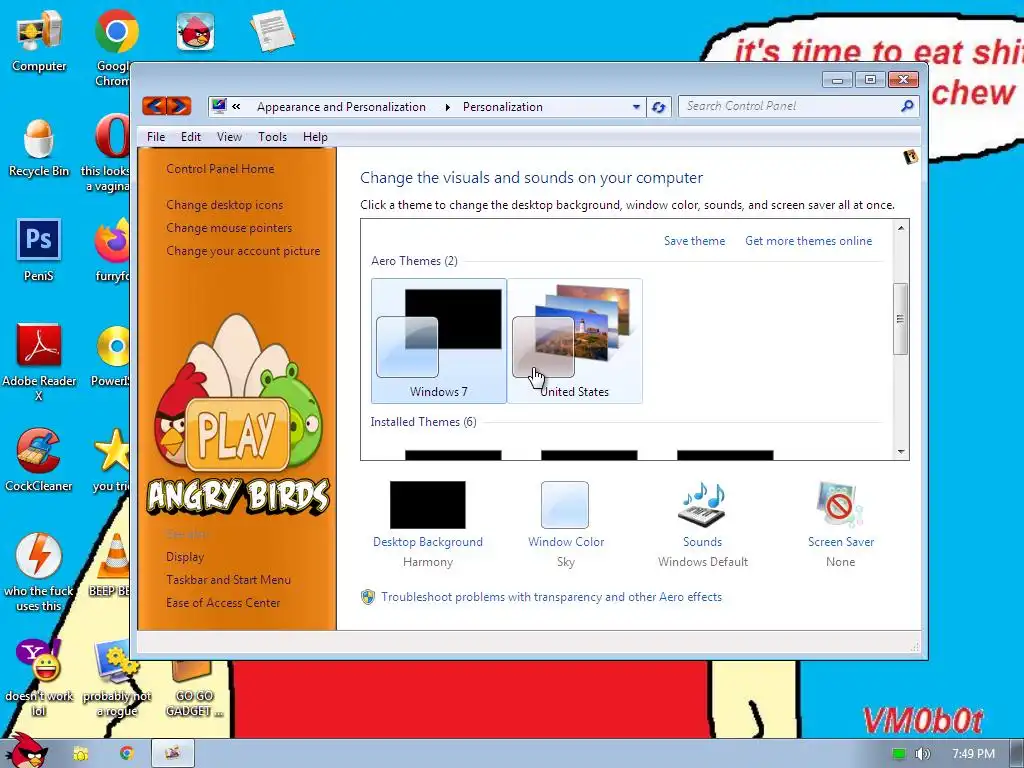The height and width of the screenshot is (768, 1024).
Task: Click the Personalization taskbar button
Action: coord(173,754)
